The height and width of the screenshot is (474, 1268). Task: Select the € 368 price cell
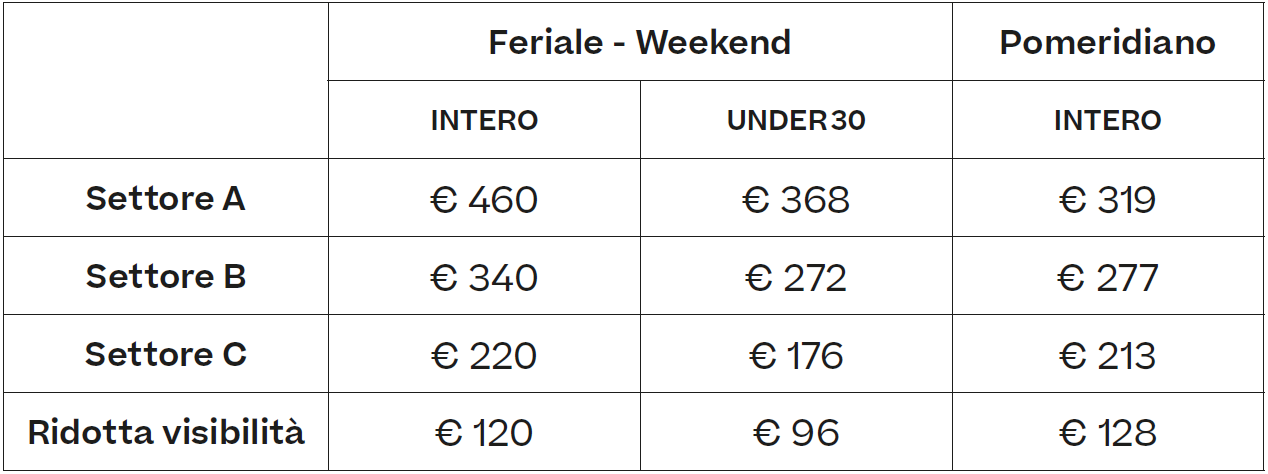(796, 199)
